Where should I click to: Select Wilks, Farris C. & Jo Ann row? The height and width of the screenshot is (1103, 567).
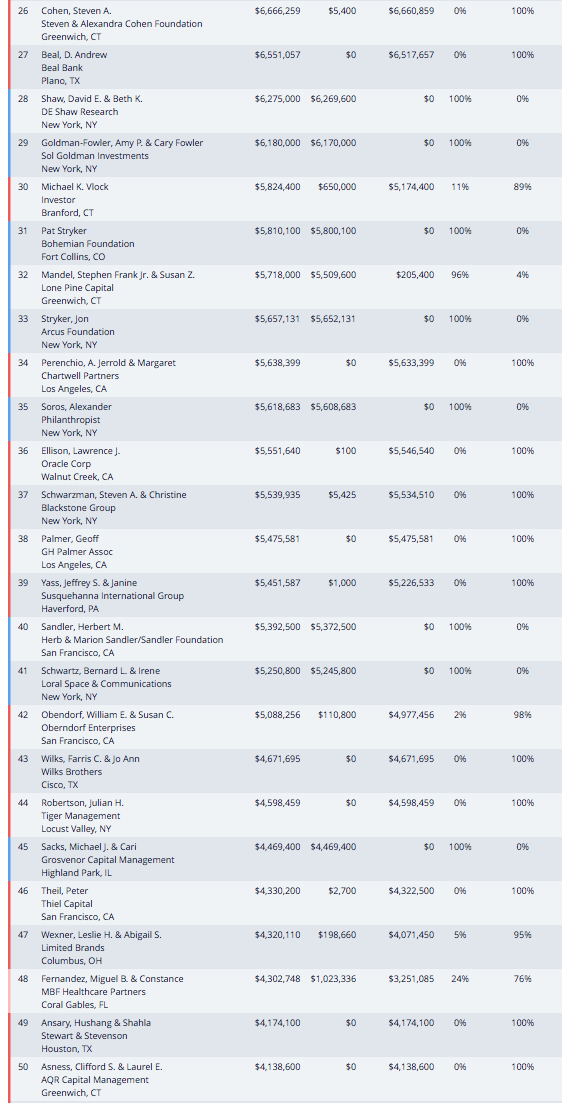click(x=286, y=772)
